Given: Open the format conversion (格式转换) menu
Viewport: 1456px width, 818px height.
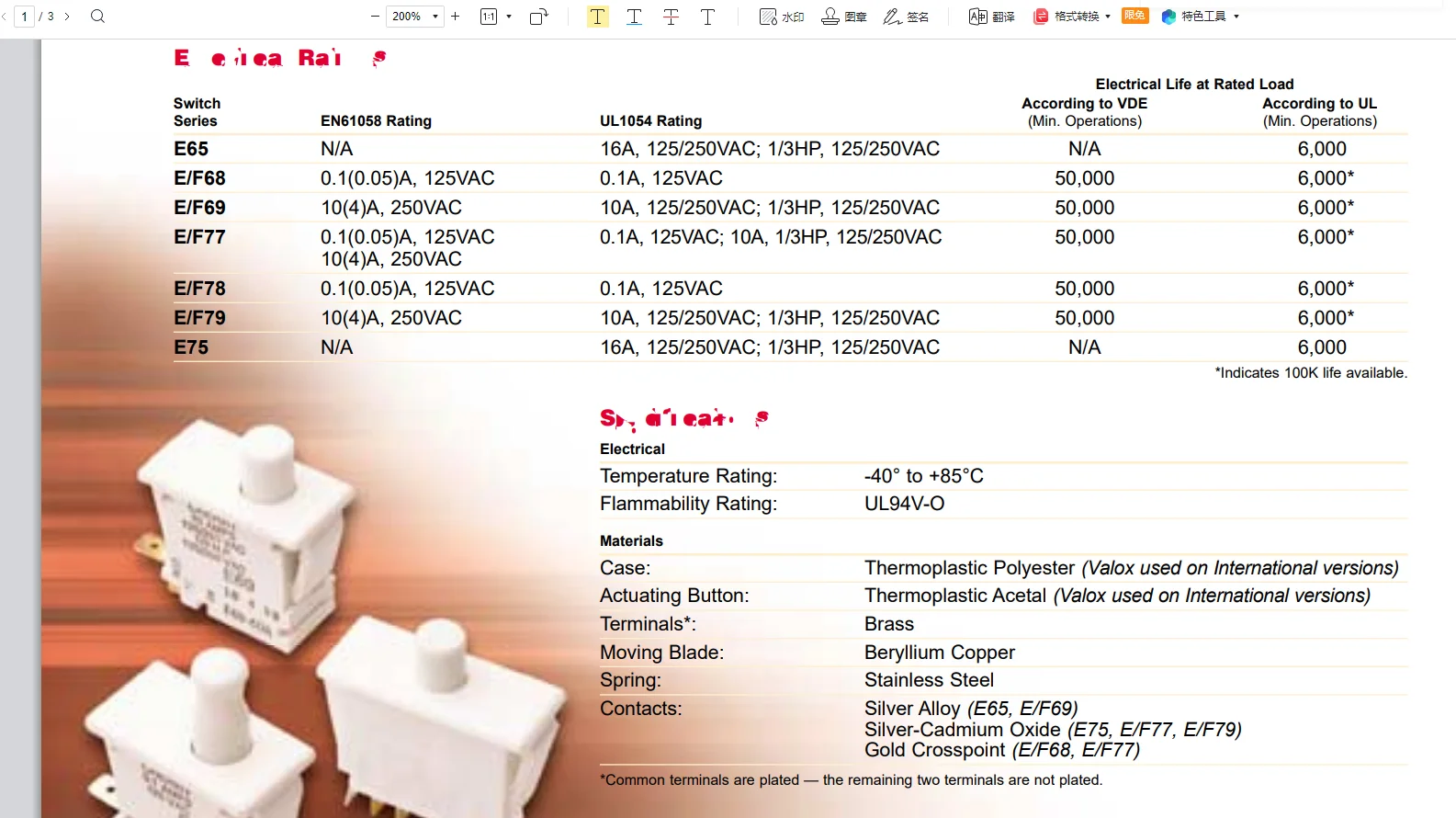Looking at the screenshot, I should (1072, 17).
